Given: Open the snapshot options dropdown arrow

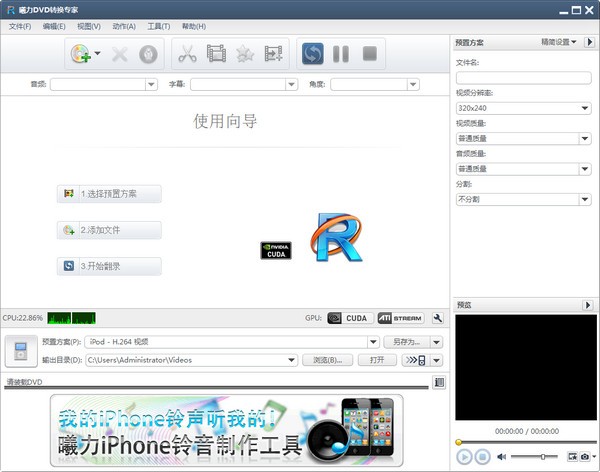Looking at the screenshot, I should [594, 456].
